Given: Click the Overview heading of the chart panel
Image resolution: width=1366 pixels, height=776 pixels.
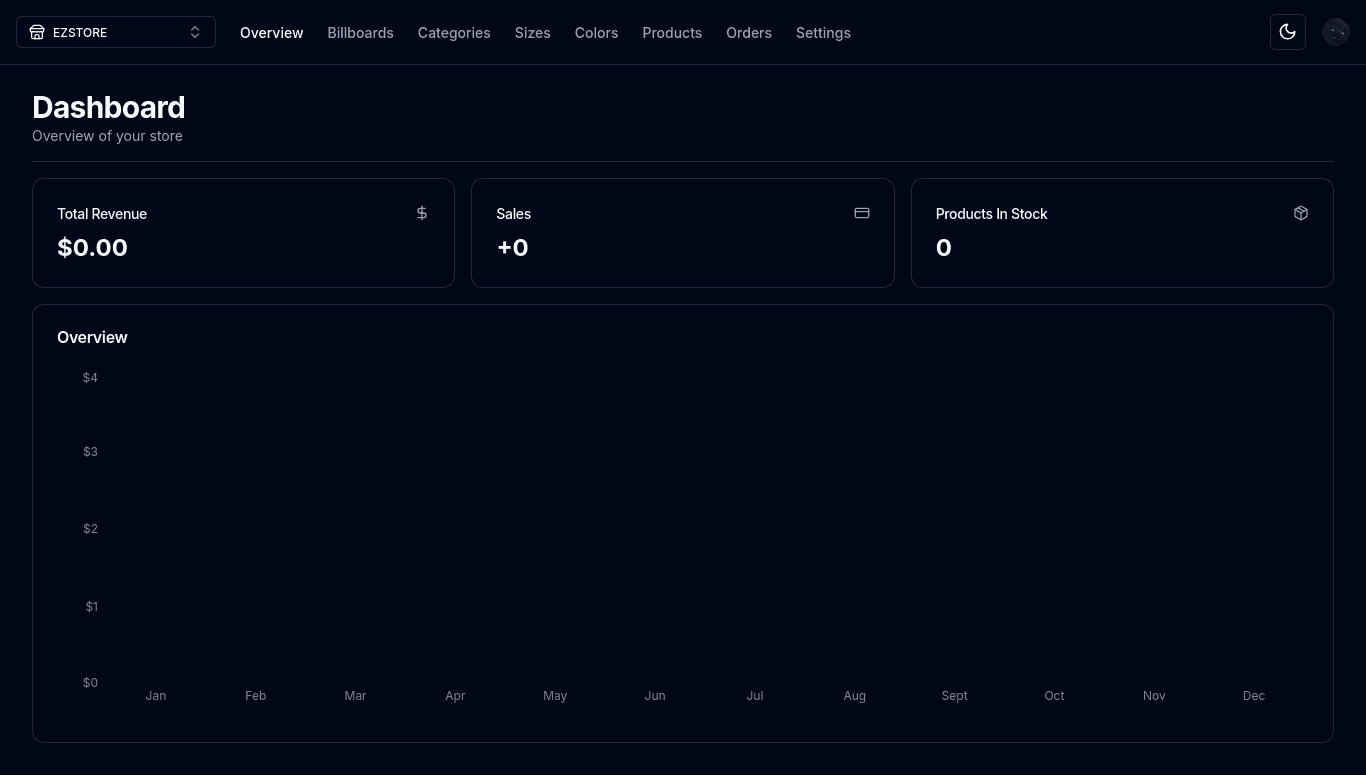Looking at the screenshot, I should [92, 337].
